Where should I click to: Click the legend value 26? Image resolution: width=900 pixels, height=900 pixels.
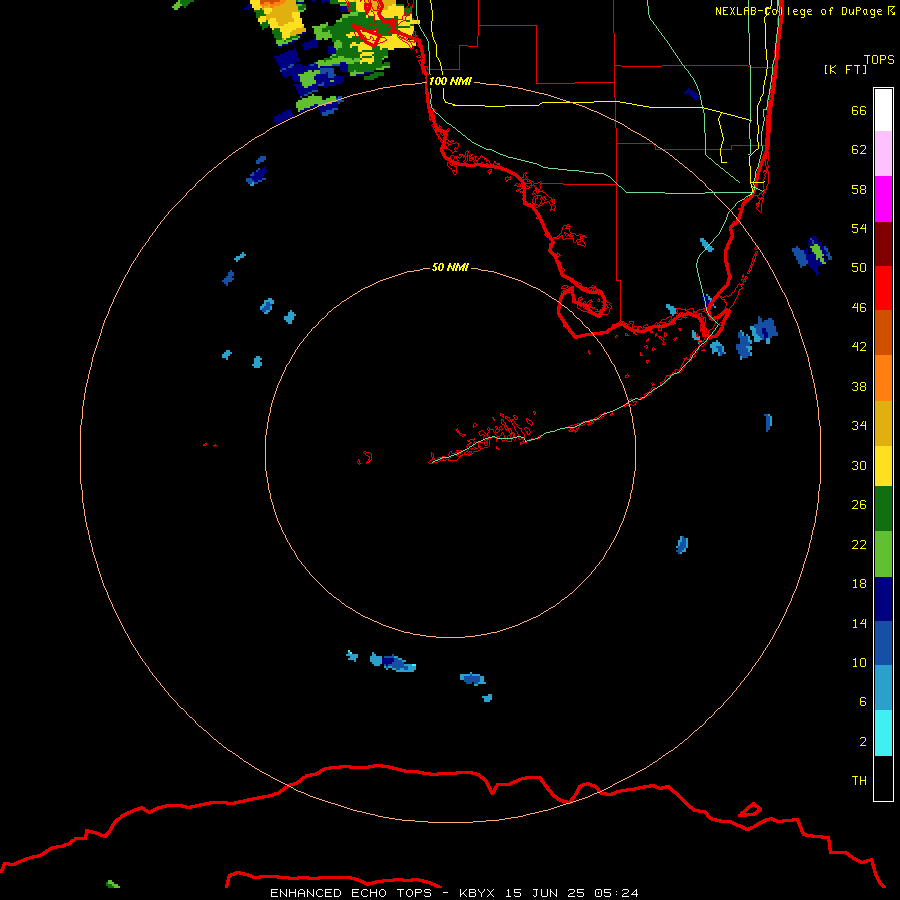[x=859, y=505]
